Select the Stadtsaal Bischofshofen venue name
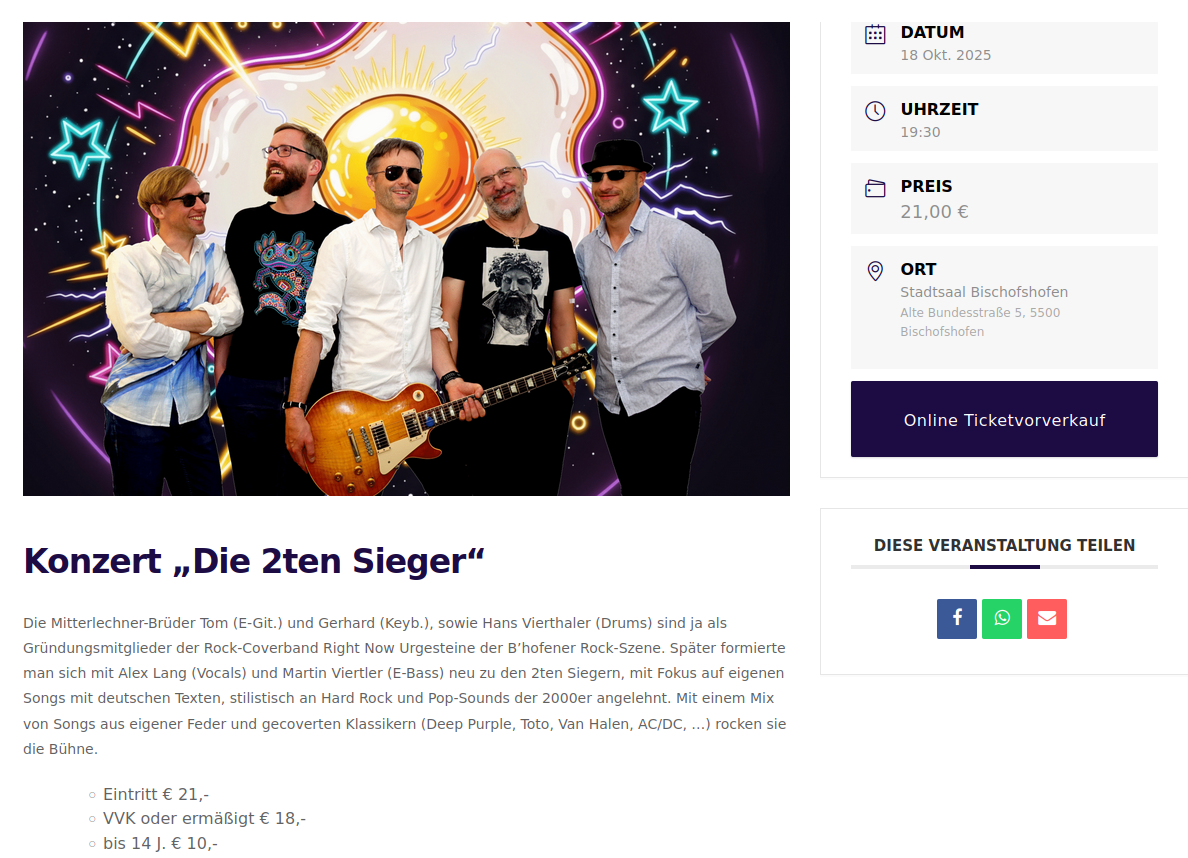The image size is (1188, 858). (x=984, y=292)
